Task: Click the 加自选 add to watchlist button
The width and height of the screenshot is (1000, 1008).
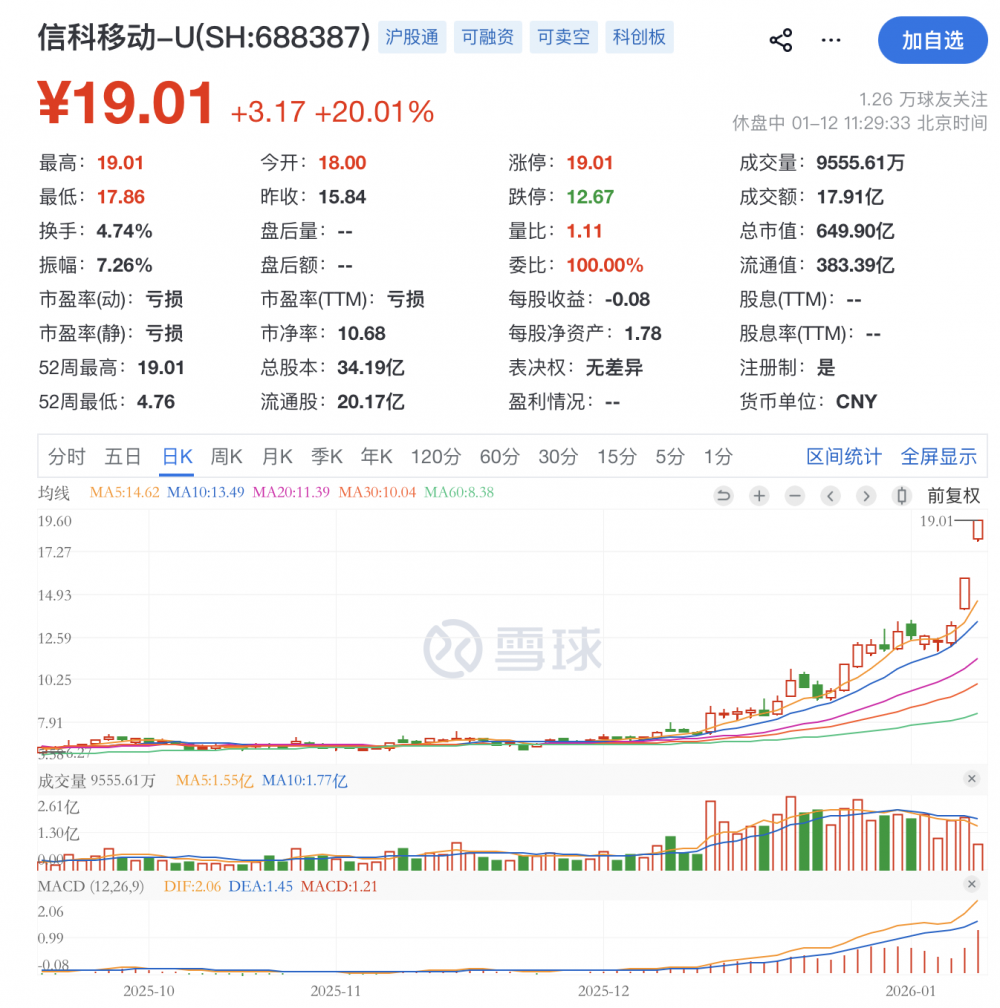Action: coord(932,40)
